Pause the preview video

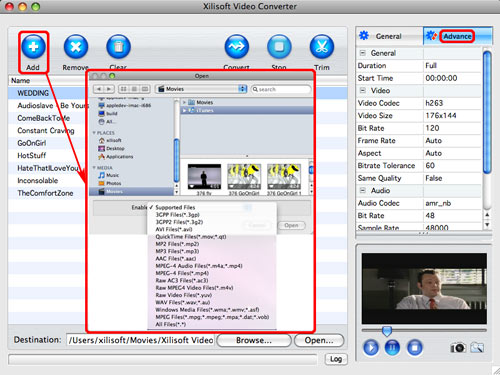[x=392, y=348]
